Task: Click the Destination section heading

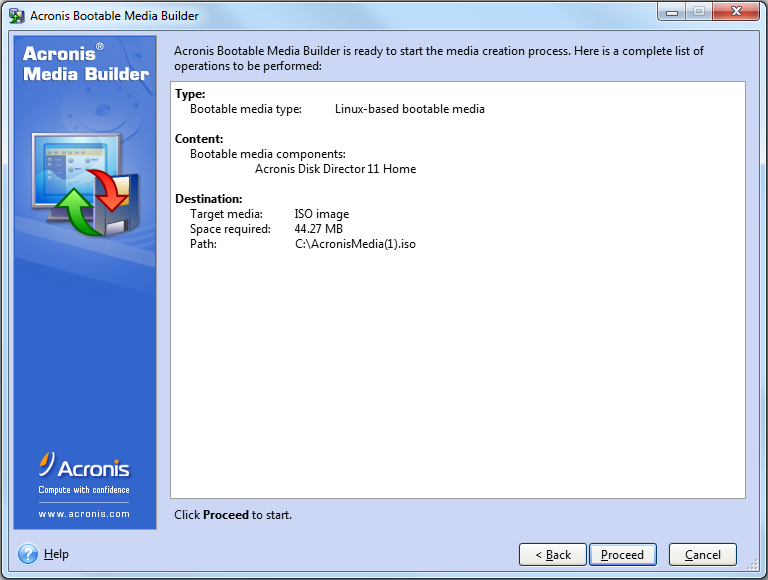Action: pos(208,199)
